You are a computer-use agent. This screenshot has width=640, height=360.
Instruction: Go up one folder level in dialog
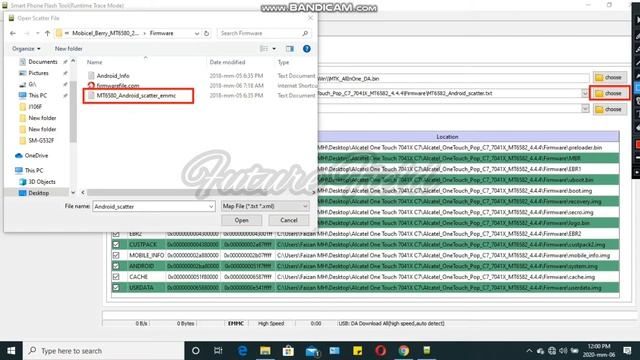tap(47, 33)
